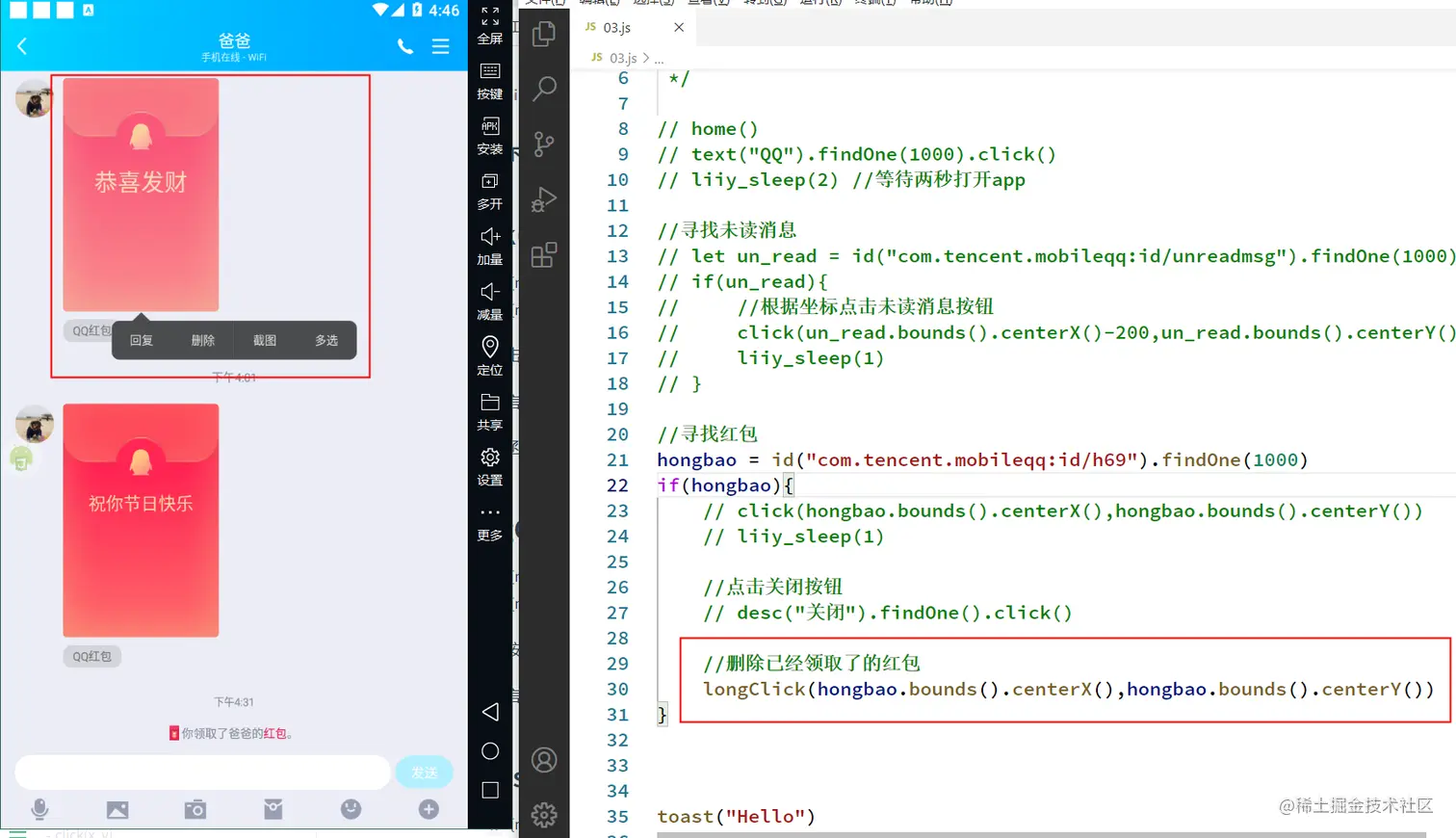The image size is (1456, 838).
Task: Open the 共享 shared folder tool
Action: click(x=490, y=412)
